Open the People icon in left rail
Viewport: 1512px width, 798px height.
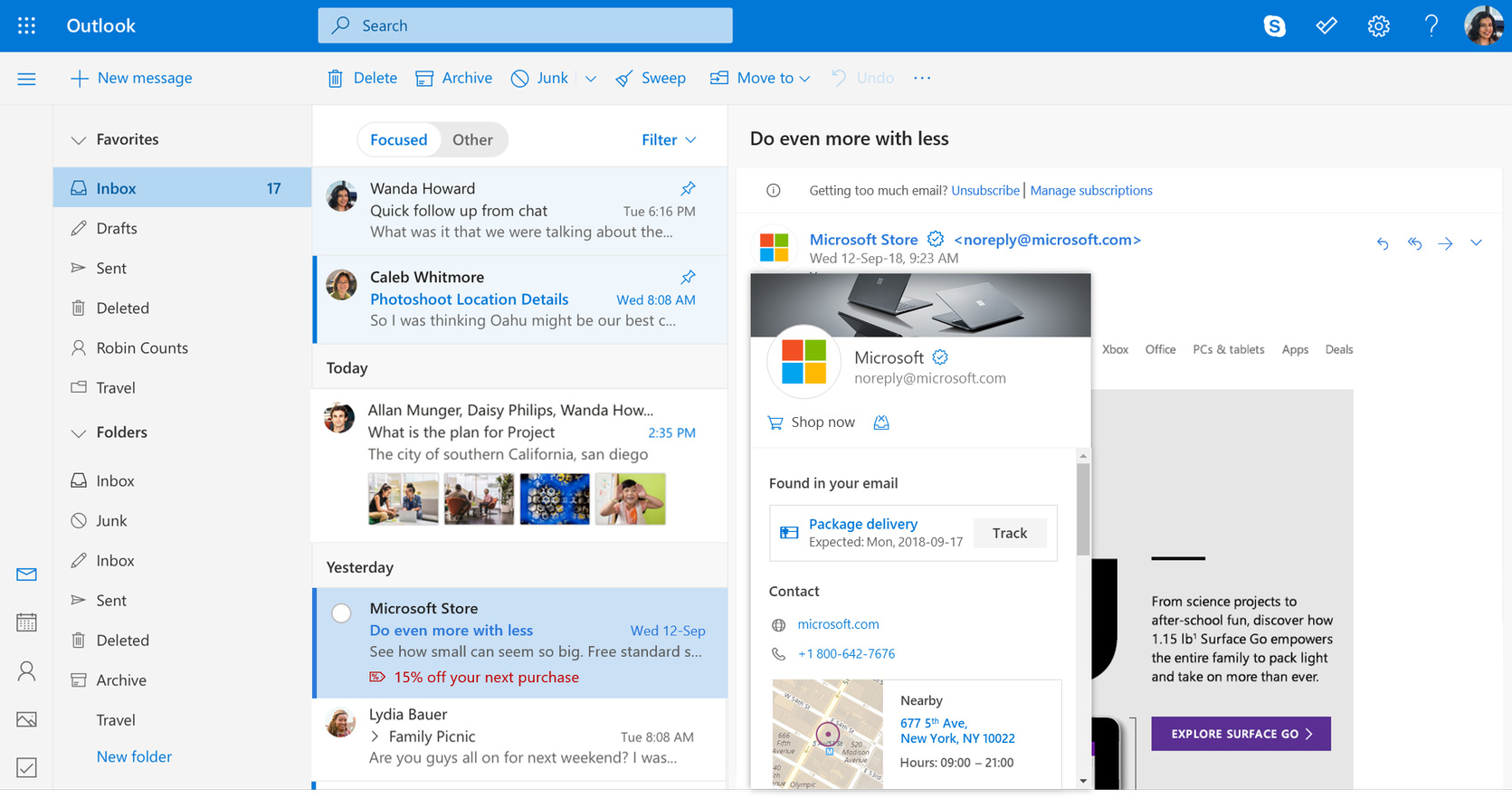tap(26, 671)
